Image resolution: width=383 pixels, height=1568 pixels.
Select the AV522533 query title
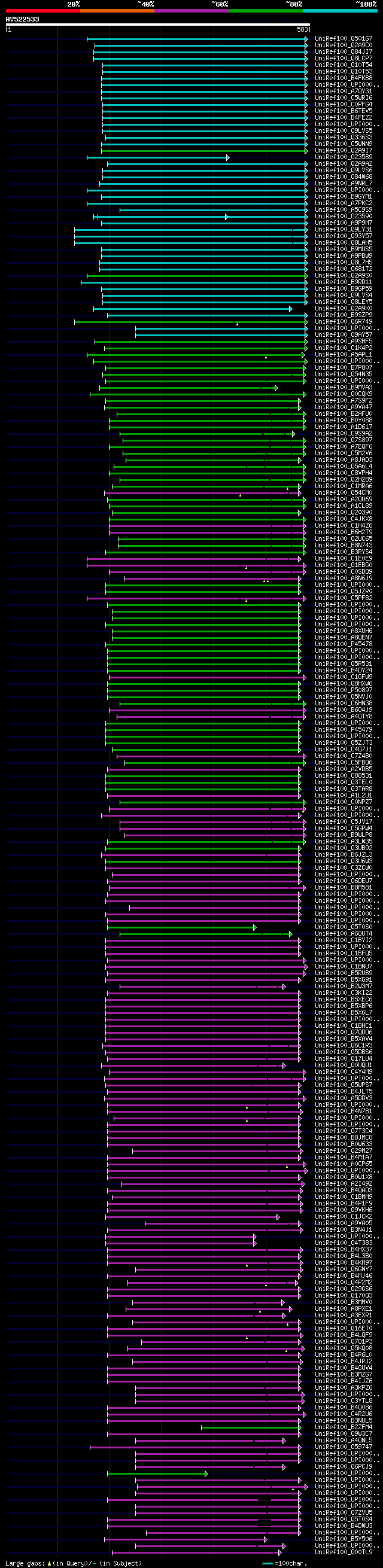(23, 20)
